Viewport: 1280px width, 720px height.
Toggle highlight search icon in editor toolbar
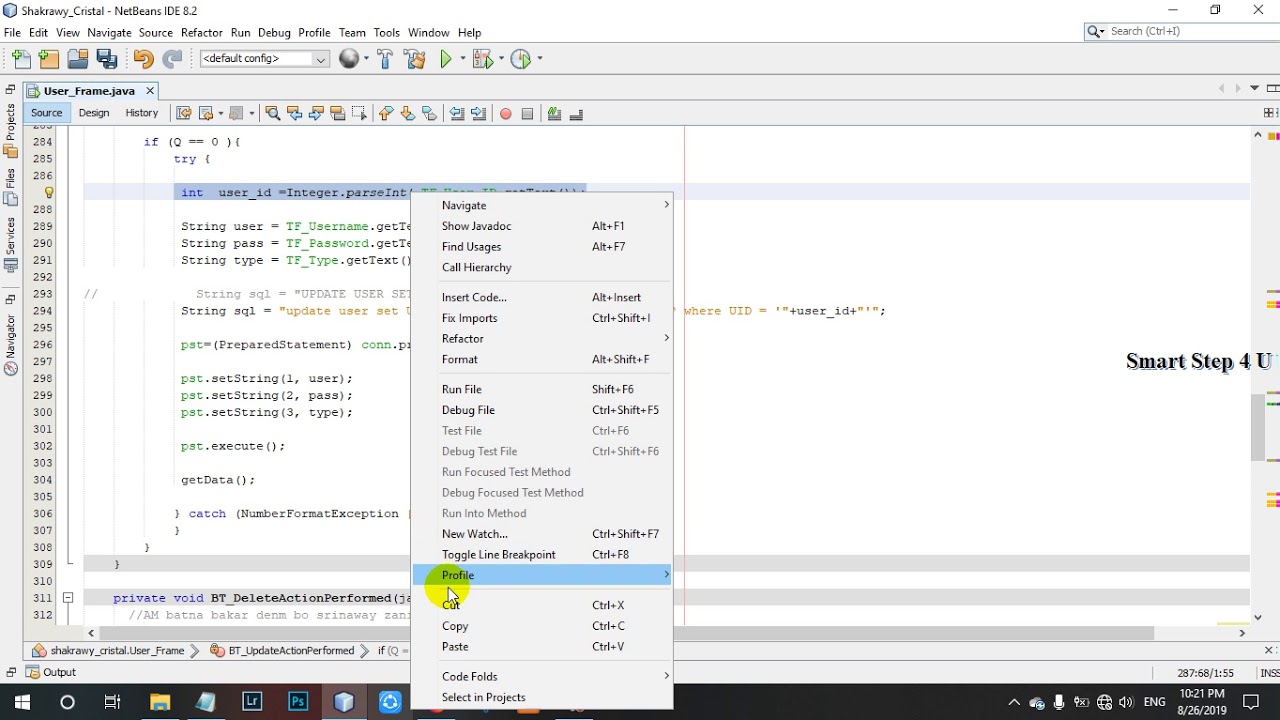tap(337, 113)
